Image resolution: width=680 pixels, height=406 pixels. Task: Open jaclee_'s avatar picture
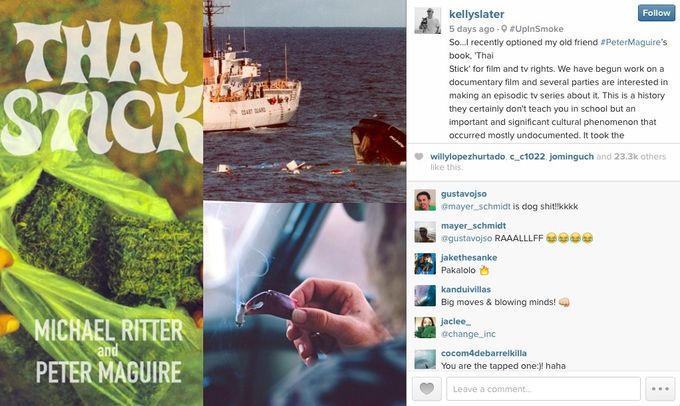[424, 328]
